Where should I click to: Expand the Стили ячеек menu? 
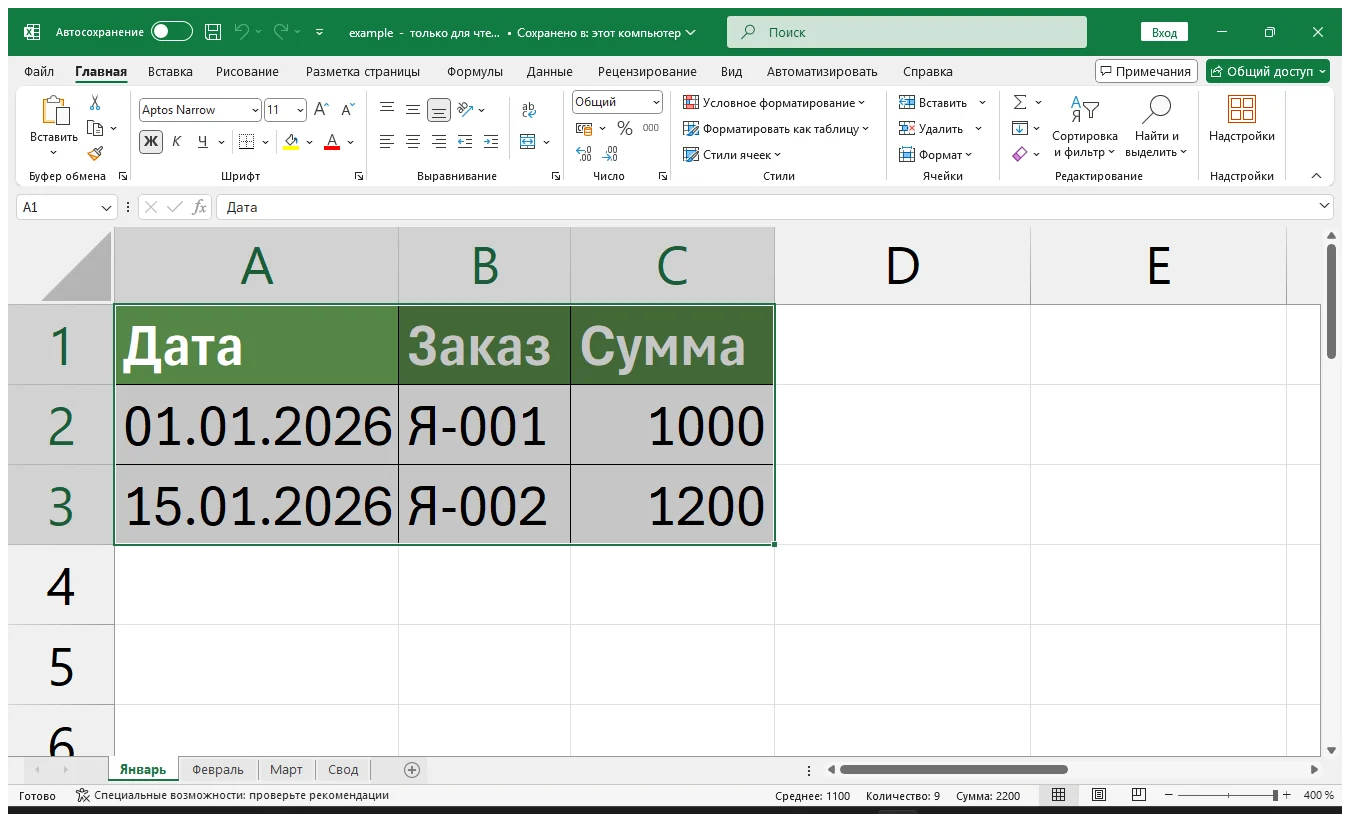(x=732, y=154)
